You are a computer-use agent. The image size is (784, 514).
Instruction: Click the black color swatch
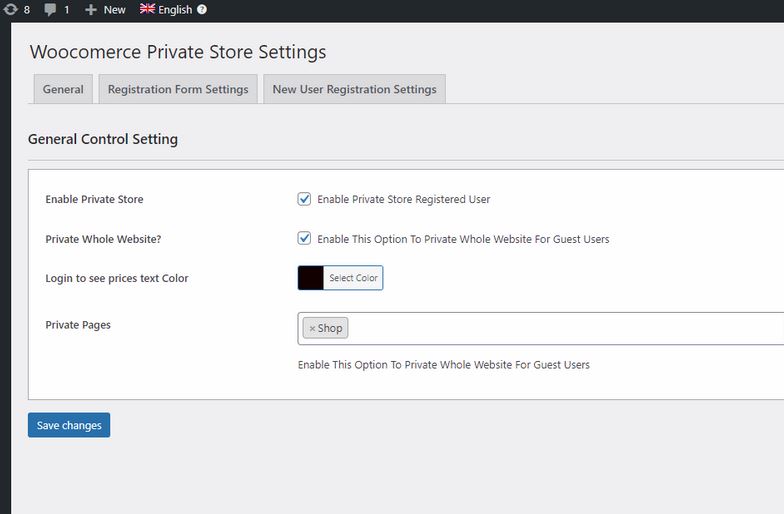[x=310, y=278]
